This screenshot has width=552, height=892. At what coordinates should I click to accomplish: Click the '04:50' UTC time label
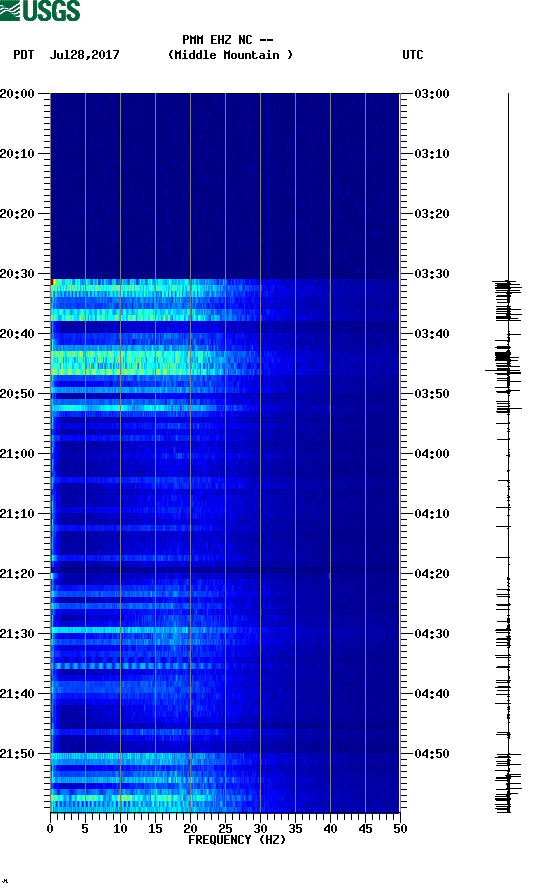[432, 754]
